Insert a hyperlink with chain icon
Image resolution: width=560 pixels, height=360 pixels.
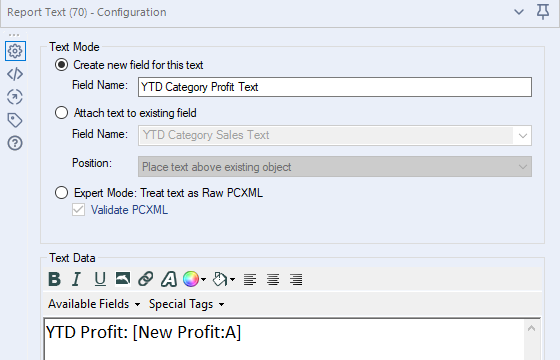[x=146, y=279]
